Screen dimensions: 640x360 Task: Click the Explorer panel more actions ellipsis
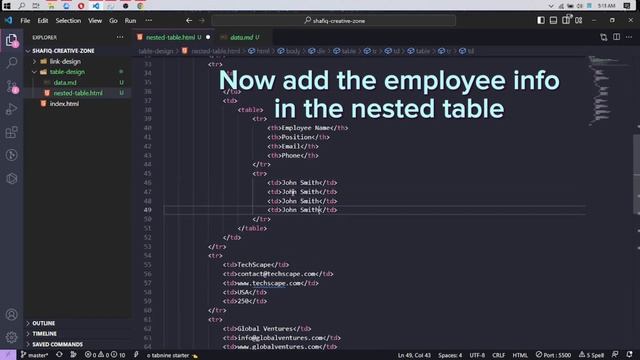[120, 37]
